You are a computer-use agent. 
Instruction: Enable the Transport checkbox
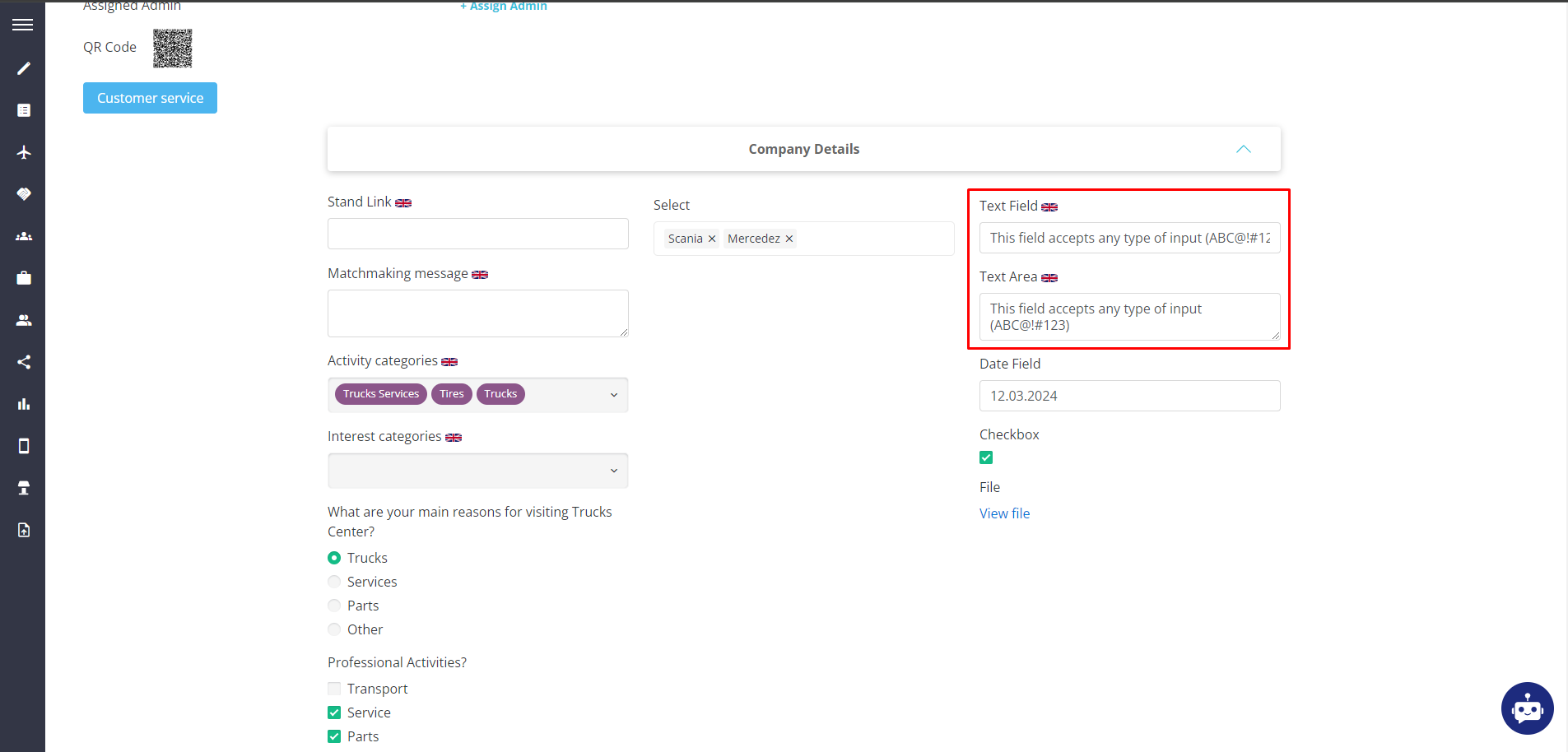(x=333, y=688)
